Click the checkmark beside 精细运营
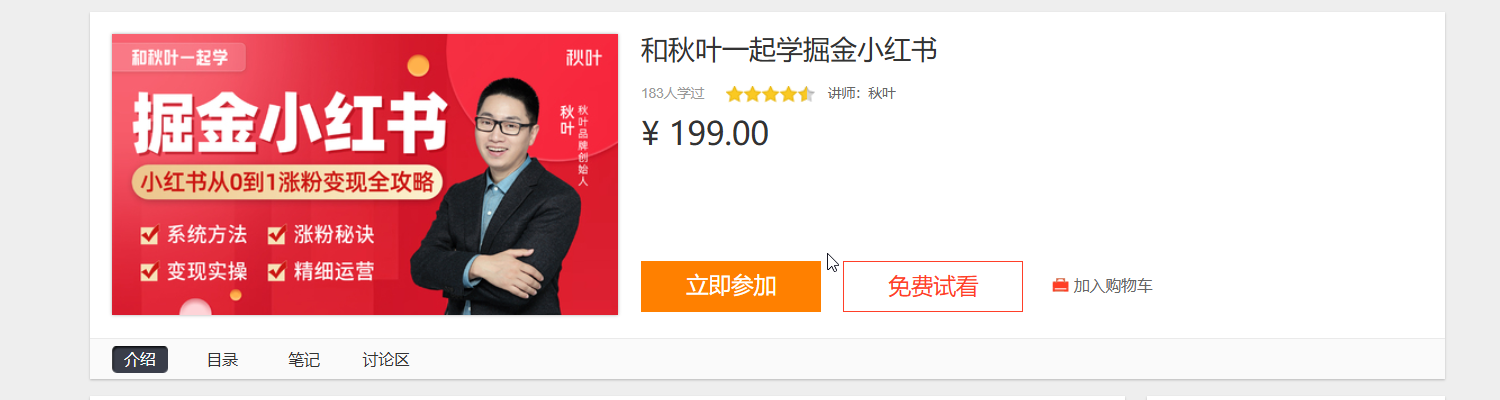The height and width of the screenshot is (400, 1500). click(277, 270)
